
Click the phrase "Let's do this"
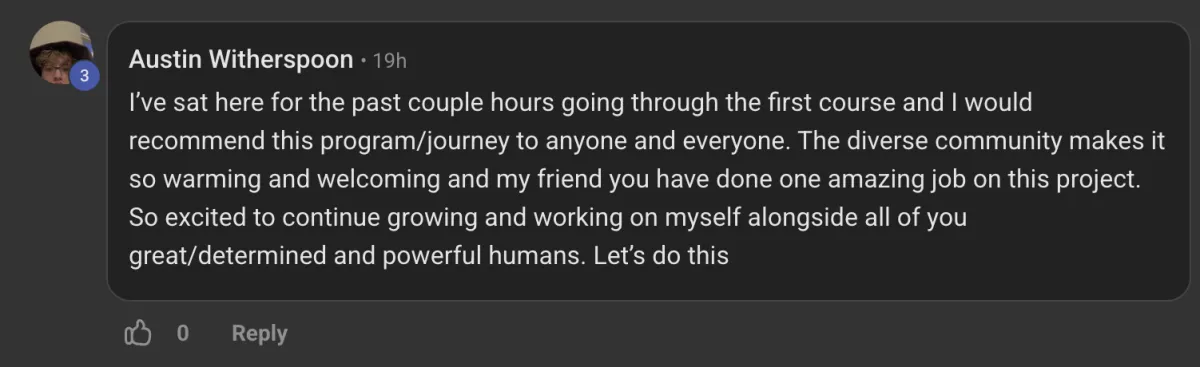(661, 255)
